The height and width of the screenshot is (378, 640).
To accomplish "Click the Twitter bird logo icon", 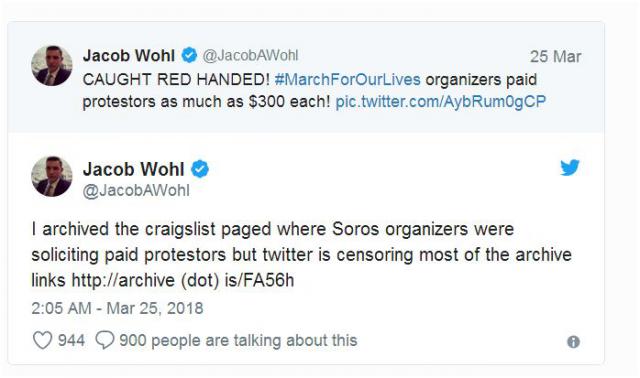I will click(570, 167).
